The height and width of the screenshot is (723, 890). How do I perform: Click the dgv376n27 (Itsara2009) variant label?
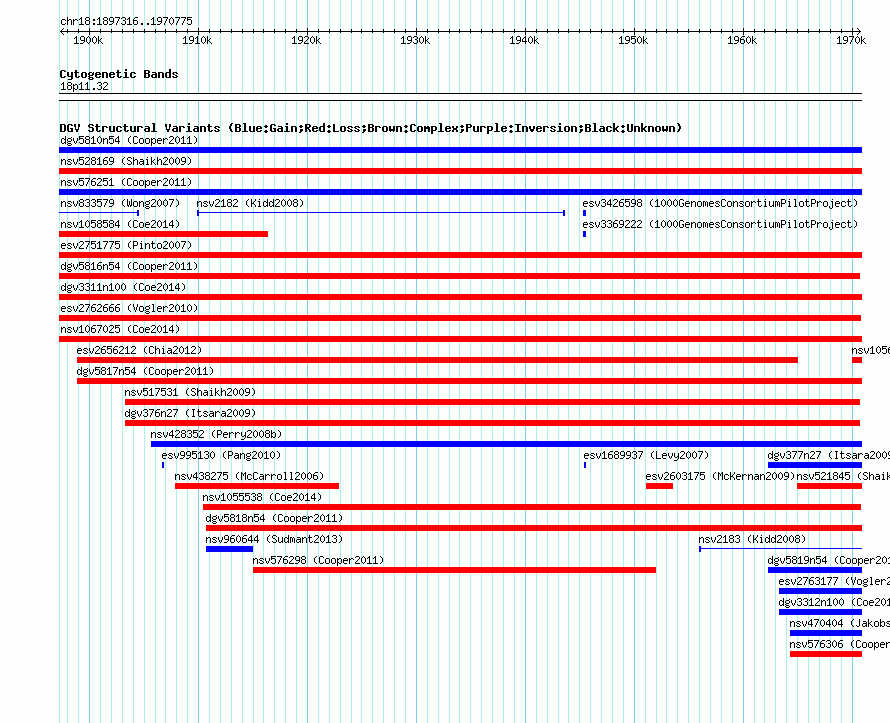click(190, 413)
